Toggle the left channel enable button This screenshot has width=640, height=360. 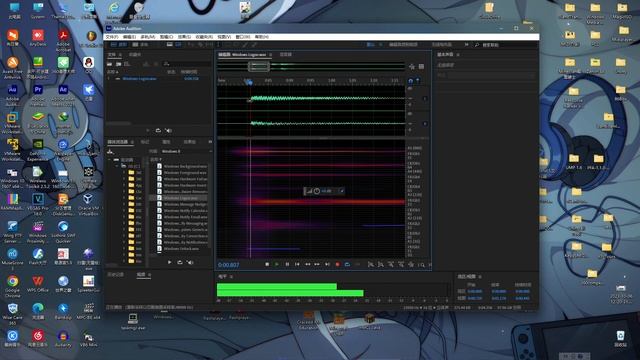tap(425, 98)
